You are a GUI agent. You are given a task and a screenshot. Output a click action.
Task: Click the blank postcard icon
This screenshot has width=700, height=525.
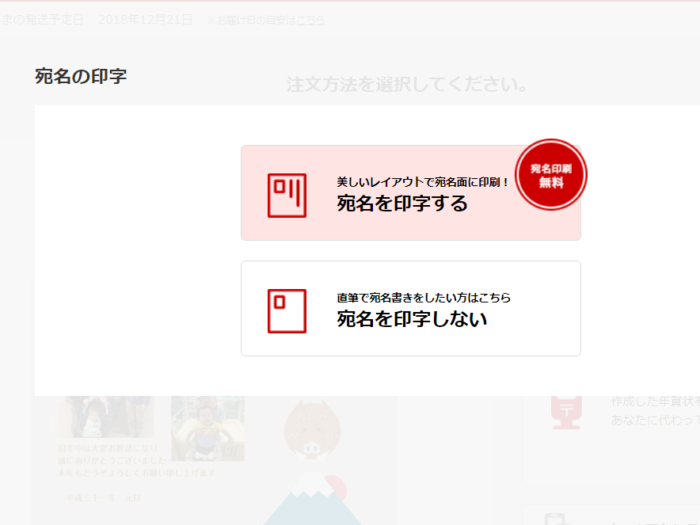coord(287,311)
